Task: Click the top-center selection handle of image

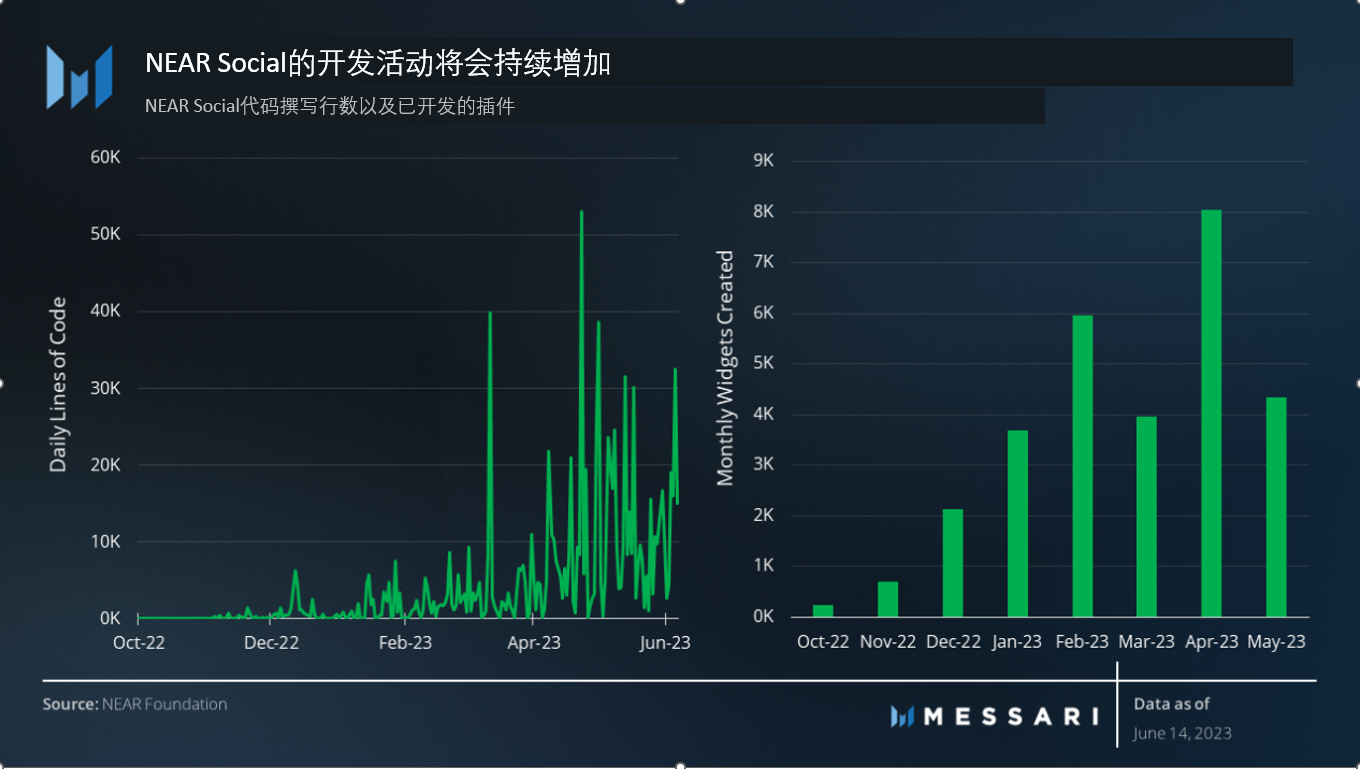Action: [x=680, y=2]
